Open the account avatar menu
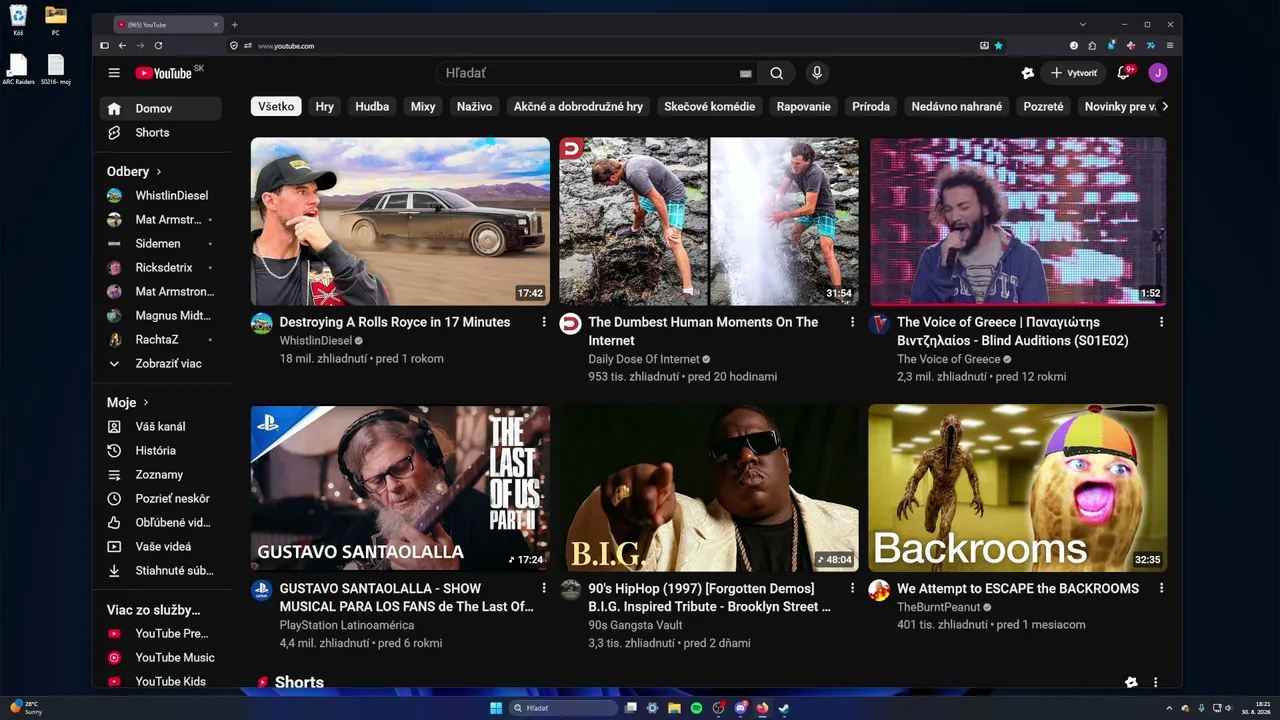This screenshot has width=1280, height=720. pyautogui.click(x=1158, y=73)
